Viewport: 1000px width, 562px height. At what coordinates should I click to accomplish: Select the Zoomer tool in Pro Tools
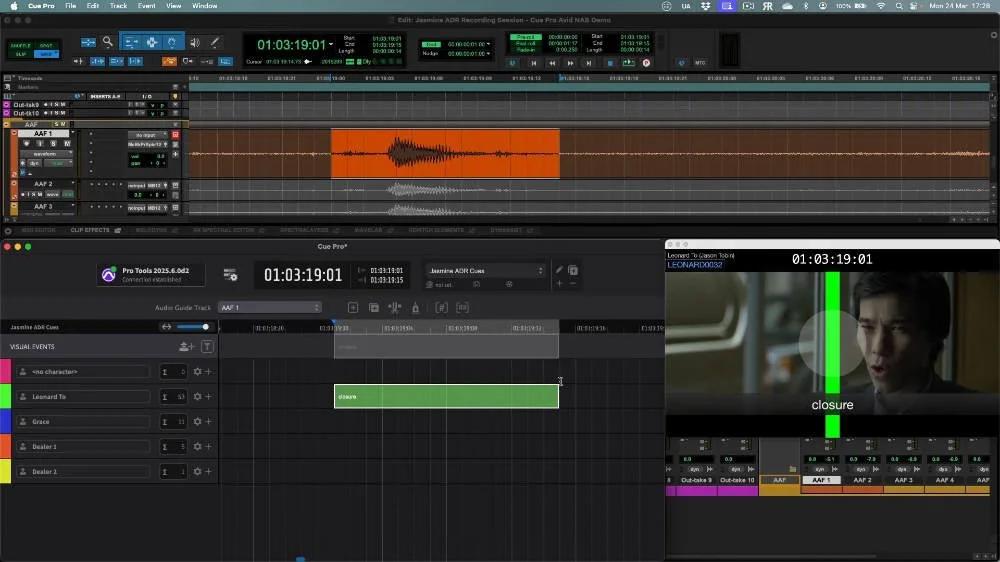click(x=108, y=42)
